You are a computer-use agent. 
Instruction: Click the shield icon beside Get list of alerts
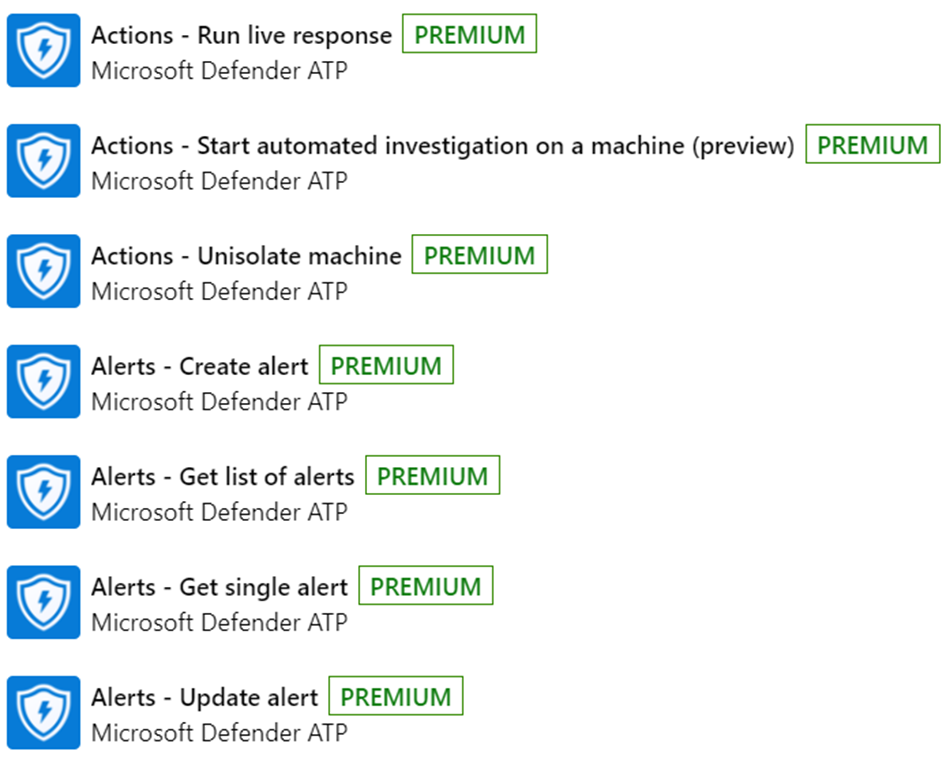click(x=43, y=492)
